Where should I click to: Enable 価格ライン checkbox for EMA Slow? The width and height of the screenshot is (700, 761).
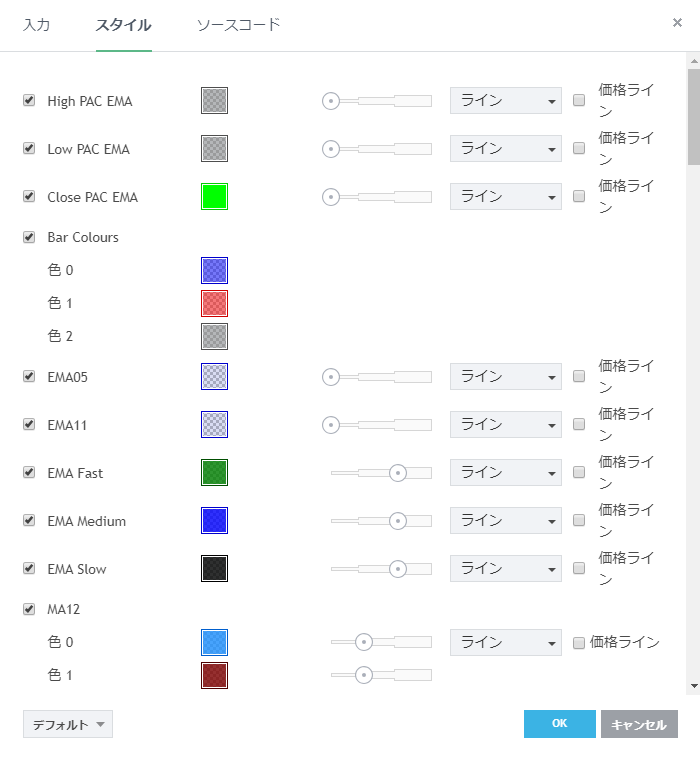point(579,568)
